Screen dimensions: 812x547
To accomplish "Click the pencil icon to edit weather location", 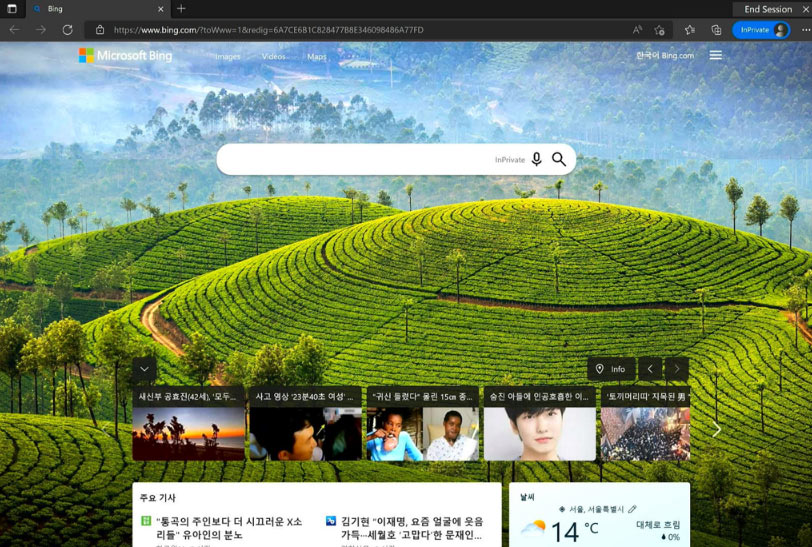I will coord(632,509).
